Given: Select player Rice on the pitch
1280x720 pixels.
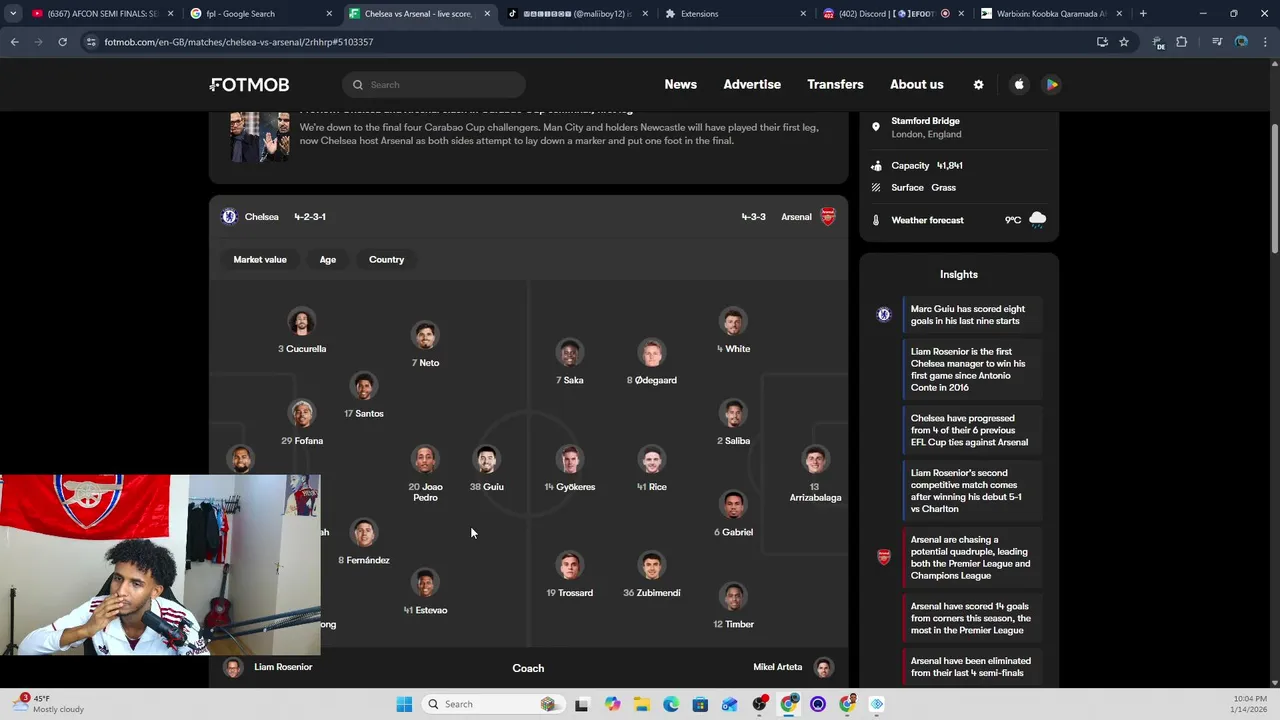Looking at the screenshot, I should click(x=652, y=470).
